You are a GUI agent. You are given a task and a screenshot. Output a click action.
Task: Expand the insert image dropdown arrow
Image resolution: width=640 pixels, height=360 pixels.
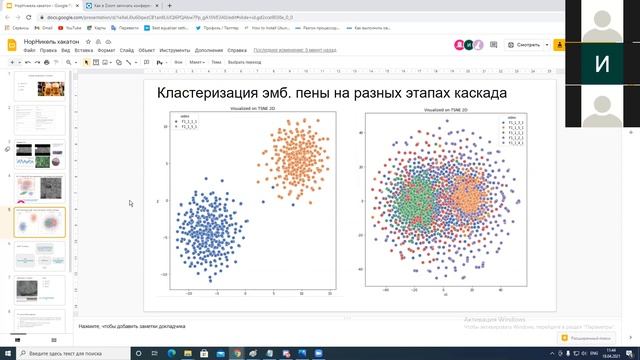111,62
